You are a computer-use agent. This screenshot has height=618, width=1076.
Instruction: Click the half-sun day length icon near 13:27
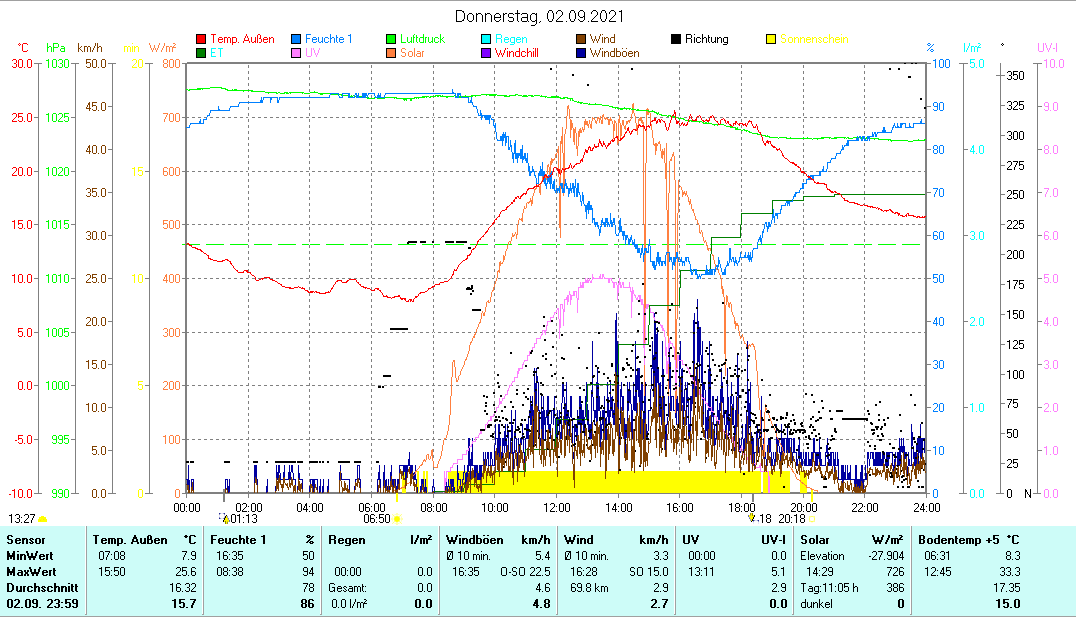(x=43, y=519)
